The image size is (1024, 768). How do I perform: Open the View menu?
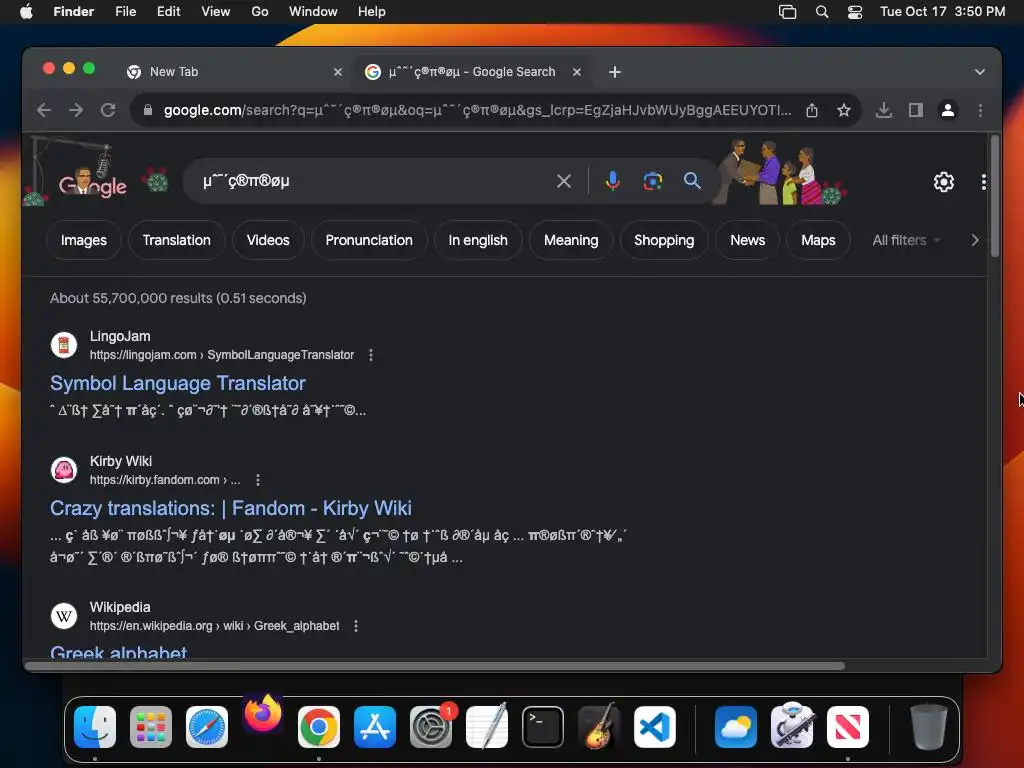click(216, 12)
